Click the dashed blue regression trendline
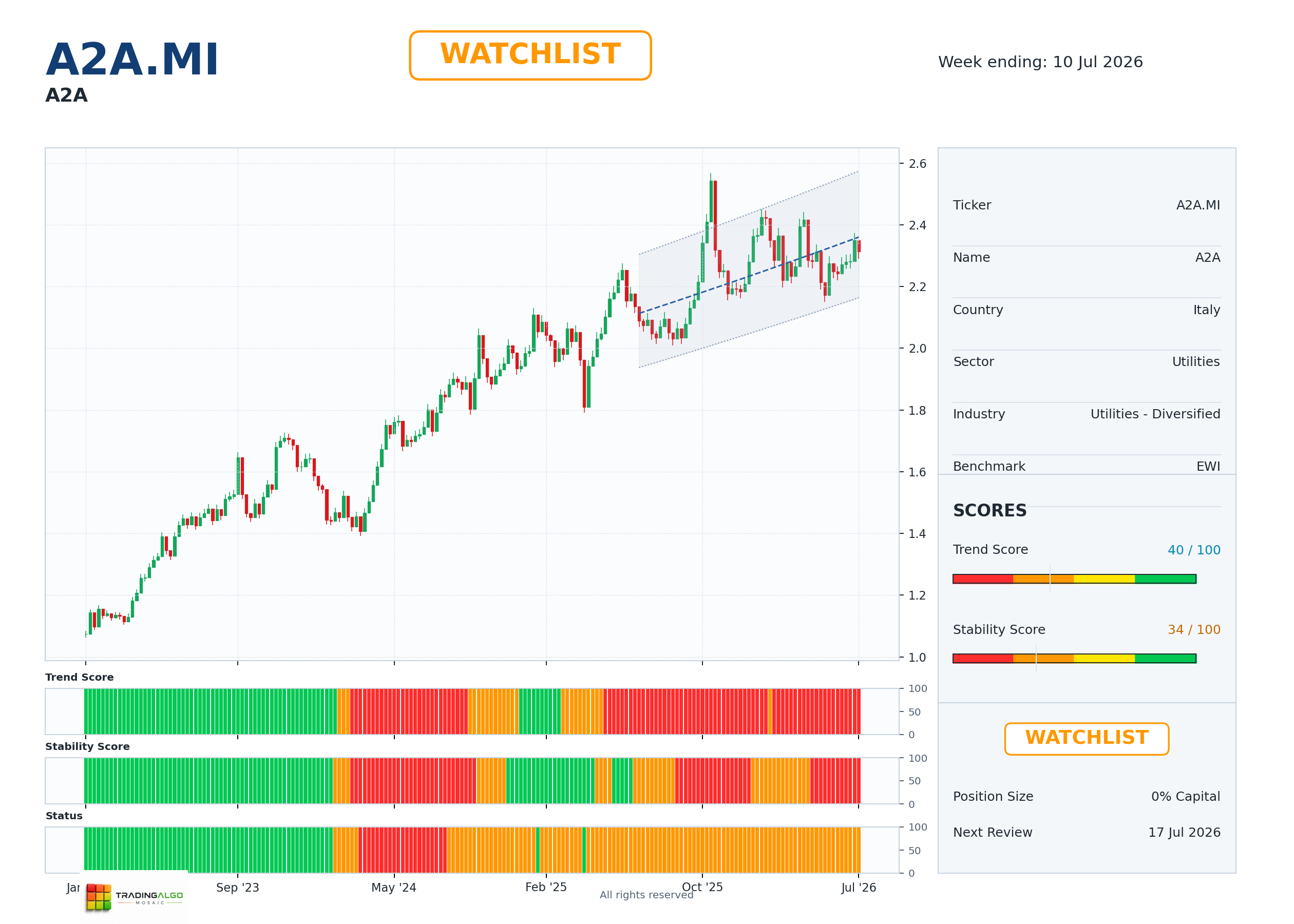This screenshot has width=1294, height=924. 749,275
